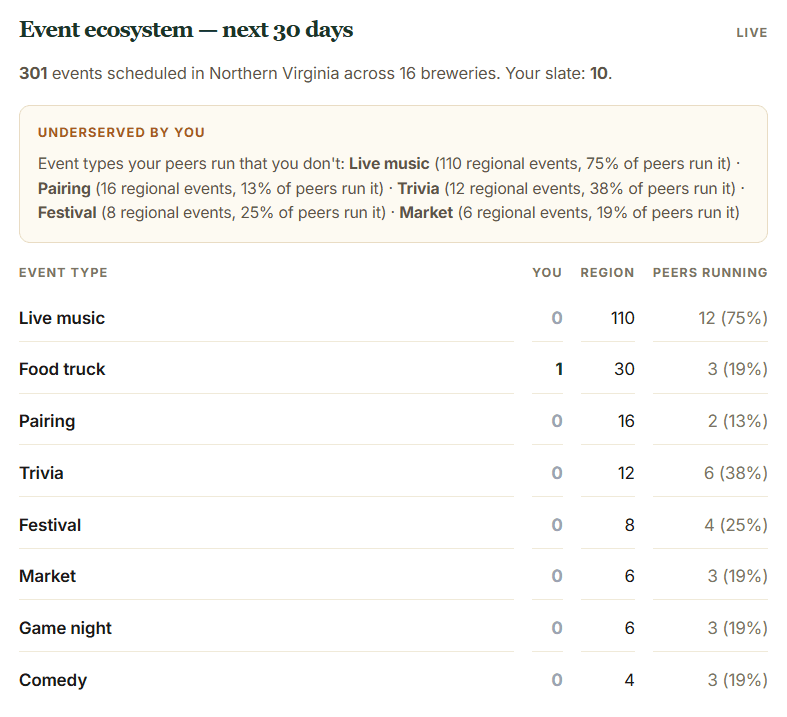Sort by the EVENT TYPE column header
This screenshot has height=717, width=787.
(63, 272)
